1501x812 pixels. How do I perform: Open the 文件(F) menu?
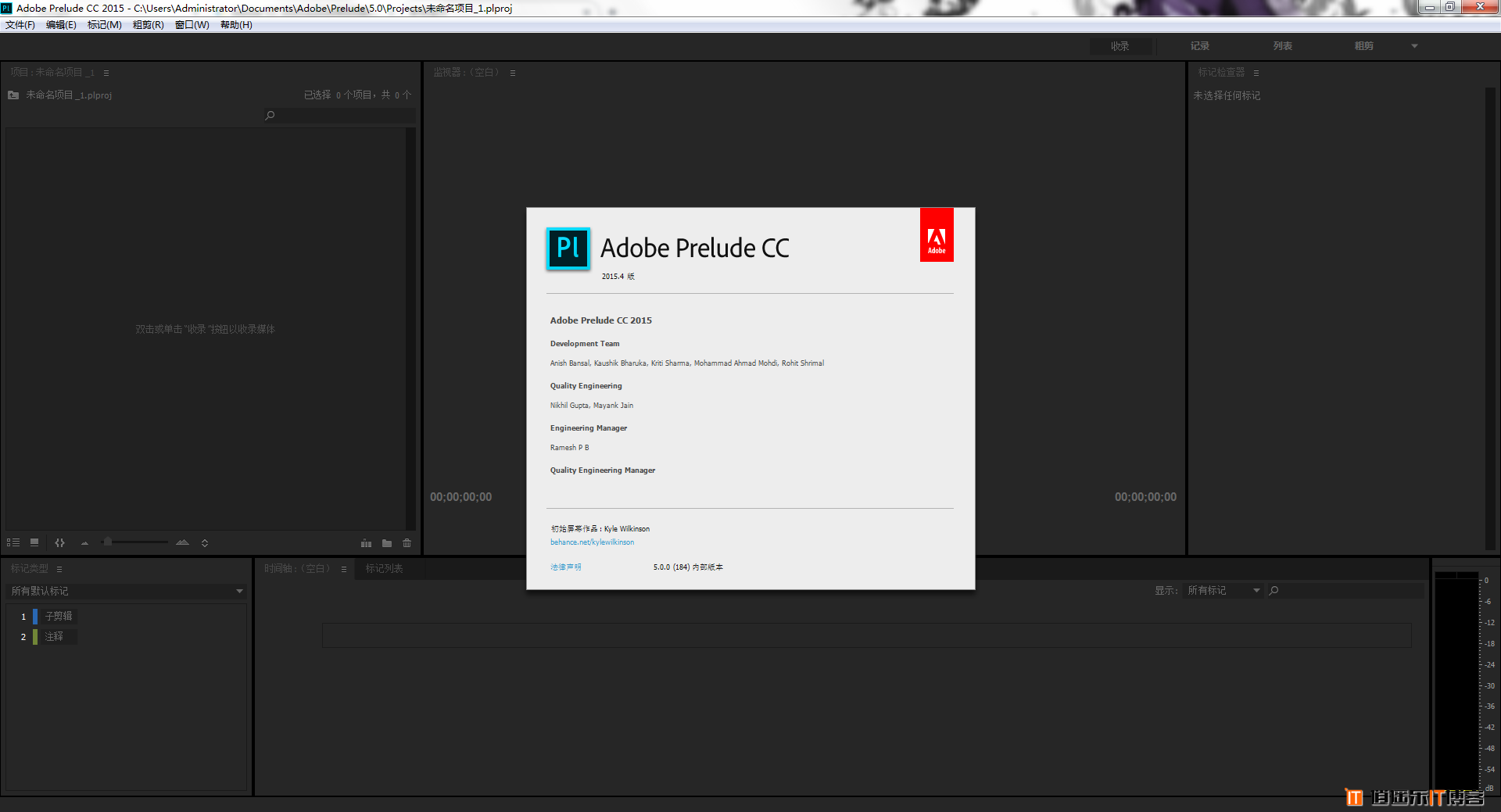[x=20, y=25]
